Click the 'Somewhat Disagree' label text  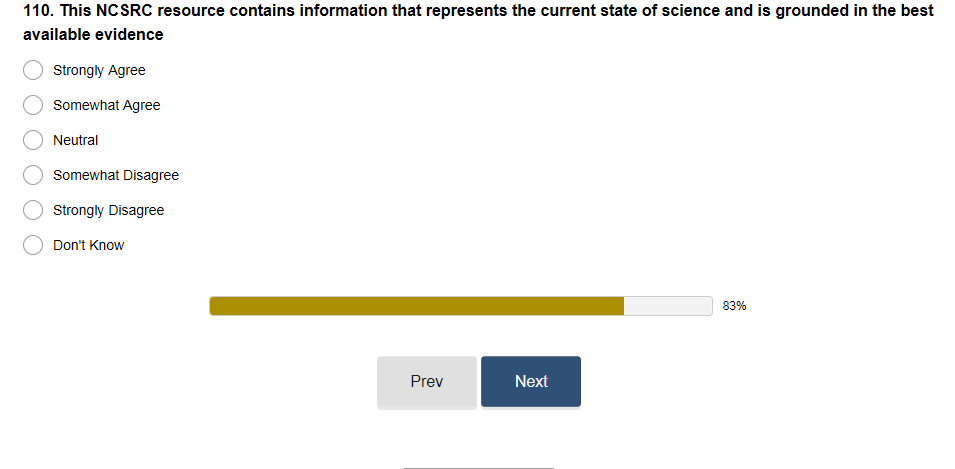point(116,175)
